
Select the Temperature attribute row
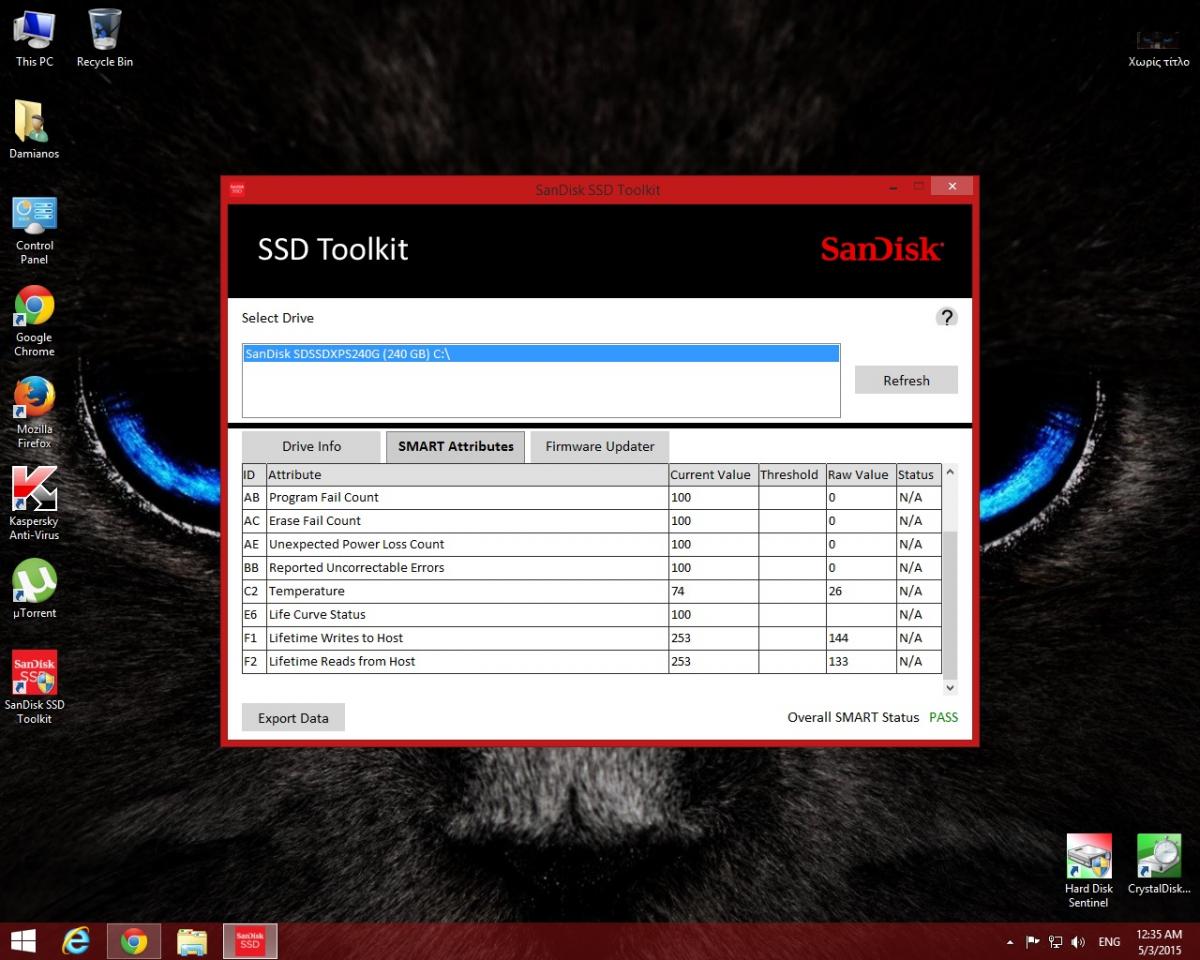[591, 592]
